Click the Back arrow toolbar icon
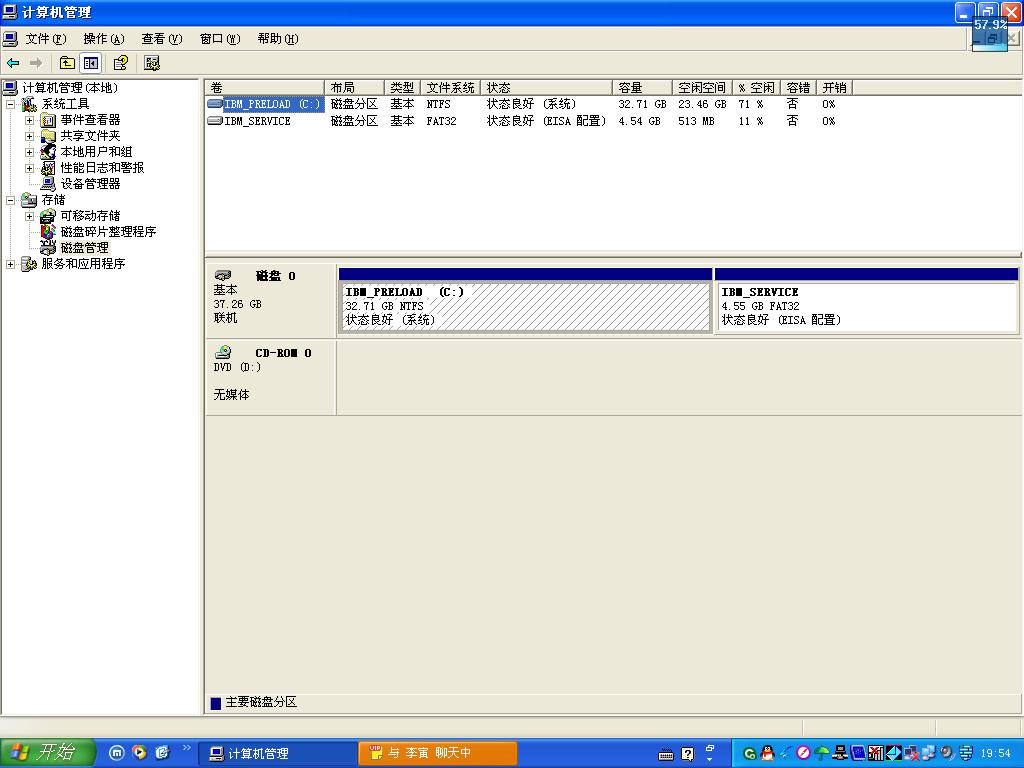This screenshot has height=768, width=1024. click(13, 63)
